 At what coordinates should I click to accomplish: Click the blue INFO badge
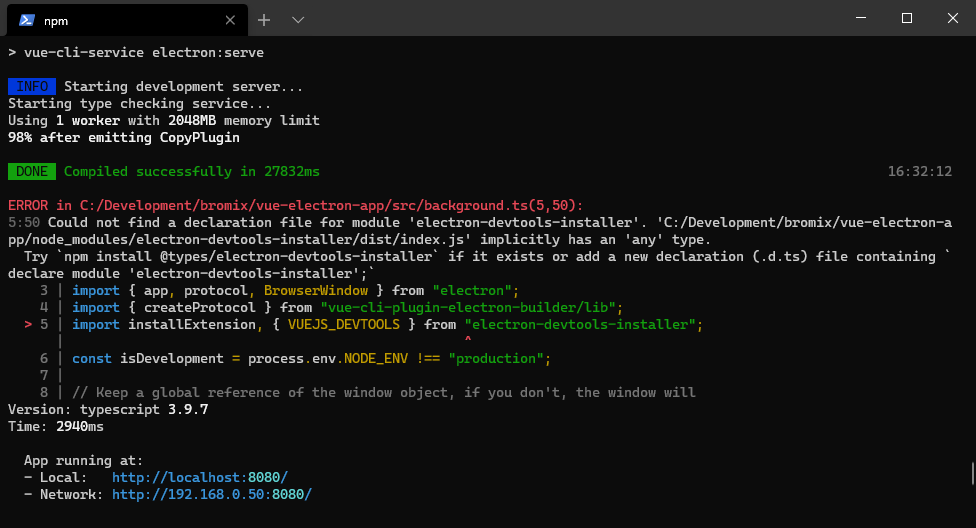point(32,87)
